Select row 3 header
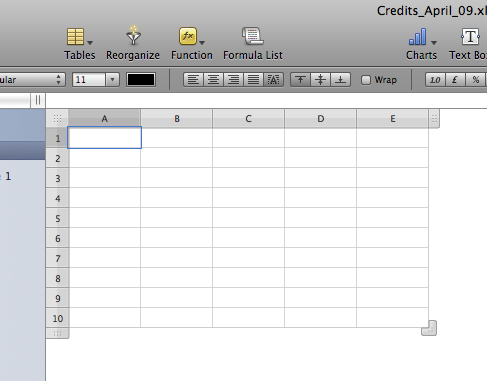 click(x=57, y=178)
